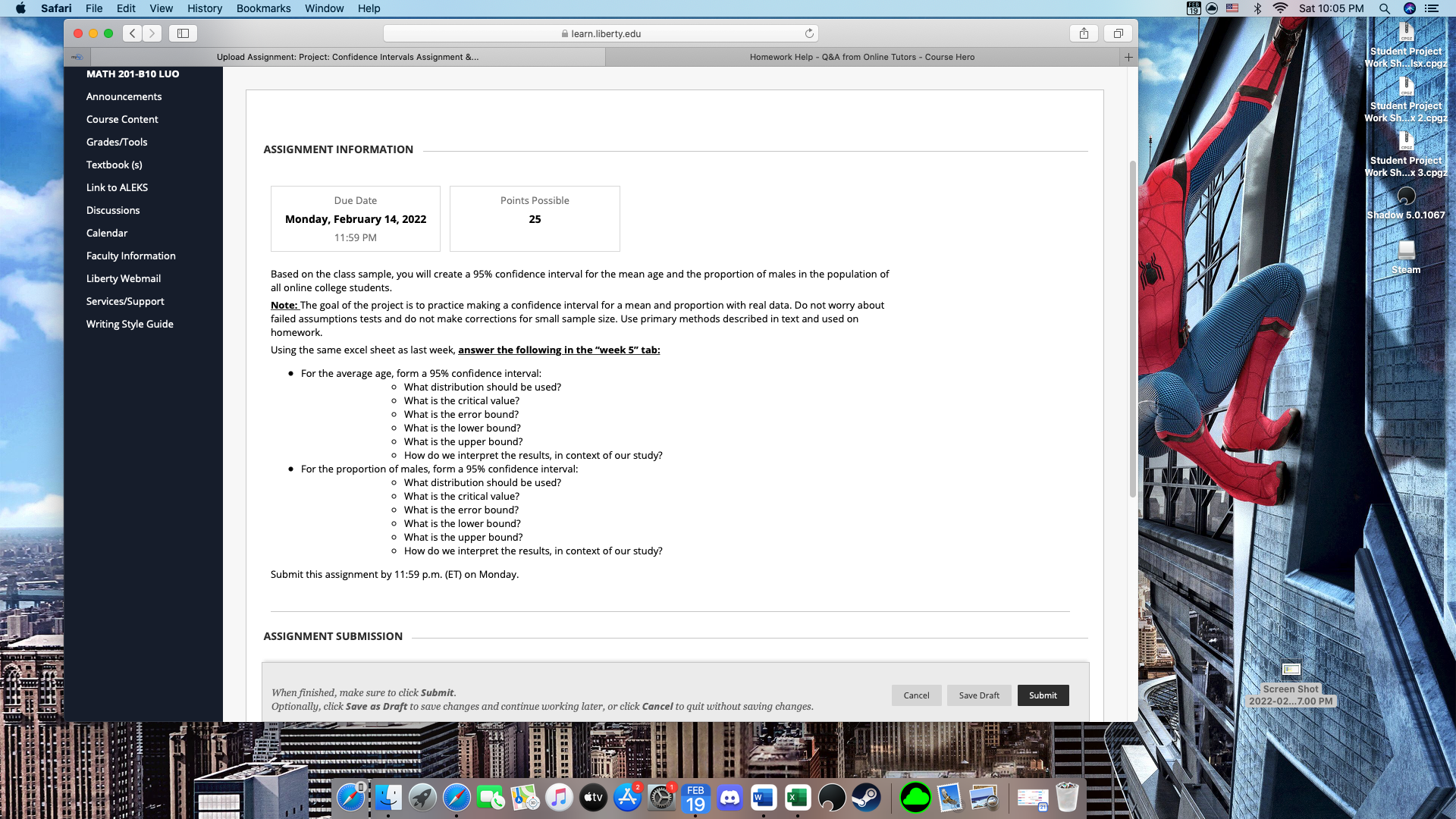Go back using the back arrow
The image size is (1456, 819).
coord(131,33)
